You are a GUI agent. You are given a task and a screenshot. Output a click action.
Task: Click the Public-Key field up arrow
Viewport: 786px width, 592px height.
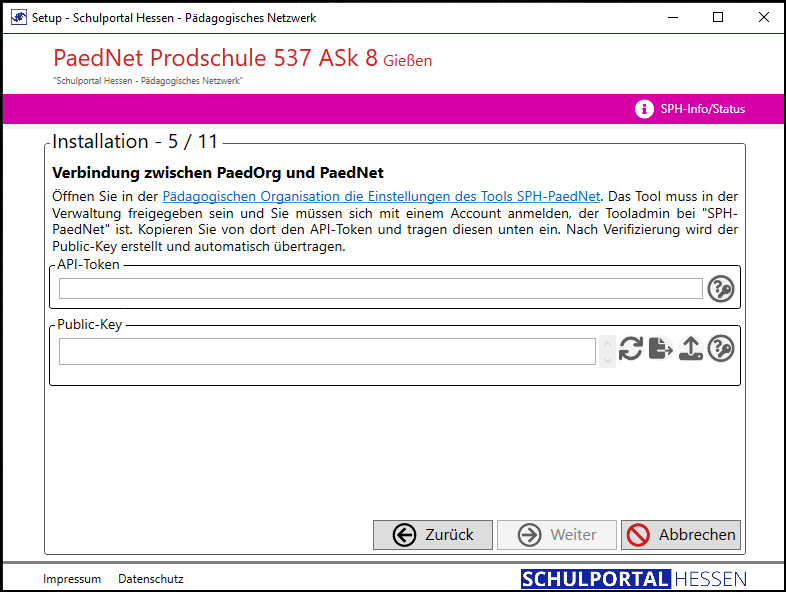click(607, 344)
